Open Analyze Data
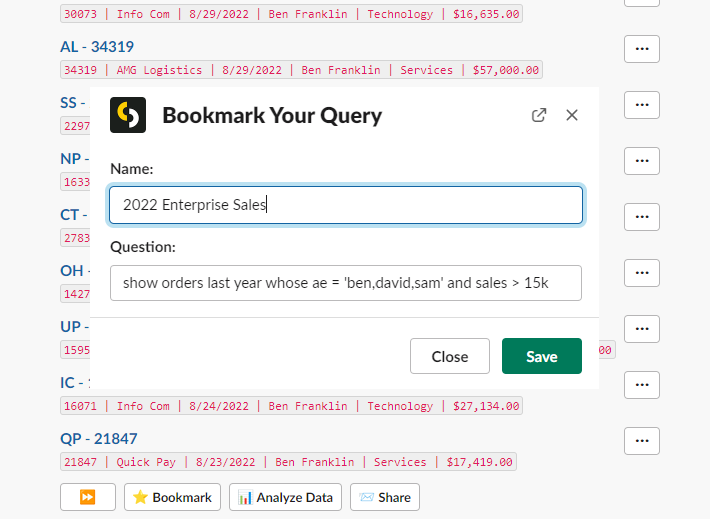Image resolution: width=710 pixels, height=519 pixels. point(286,497)
